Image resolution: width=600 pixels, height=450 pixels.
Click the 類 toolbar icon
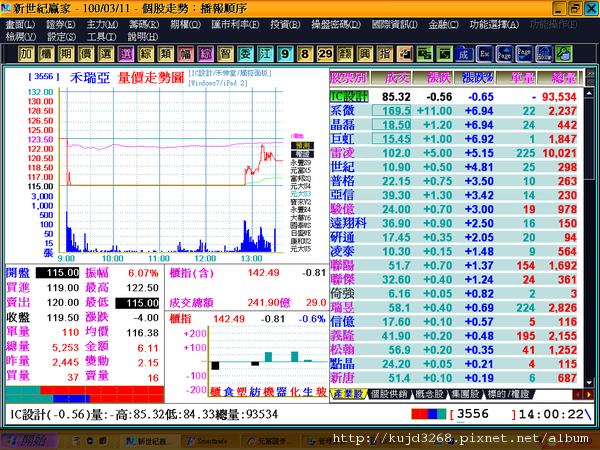pos(165,54)
